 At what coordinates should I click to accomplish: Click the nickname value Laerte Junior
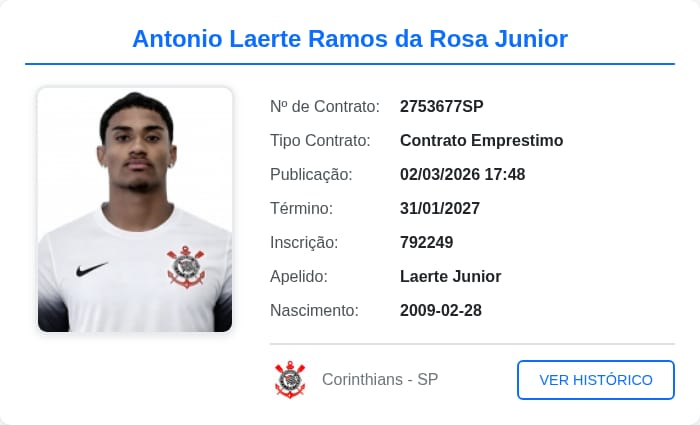pyautogui.click(x=450, y=276)
